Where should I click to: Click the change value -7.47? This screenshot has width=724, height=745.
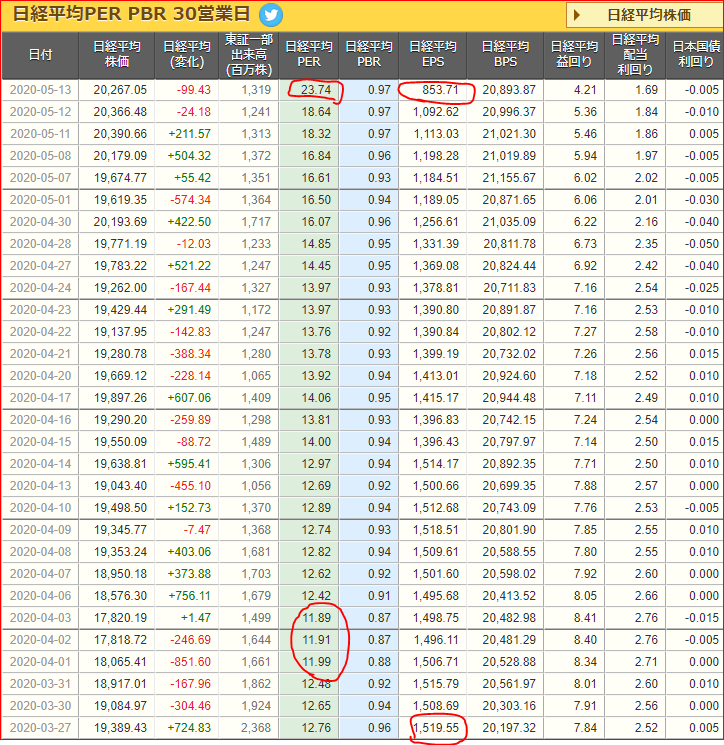click(x=197, y=530)
